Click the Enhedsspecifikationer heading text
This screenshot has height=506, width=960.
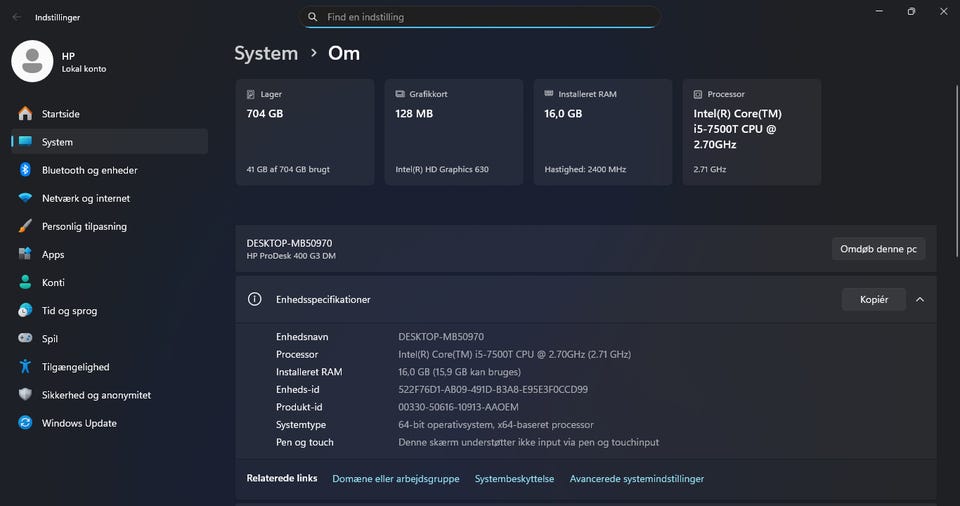(323, 300)
